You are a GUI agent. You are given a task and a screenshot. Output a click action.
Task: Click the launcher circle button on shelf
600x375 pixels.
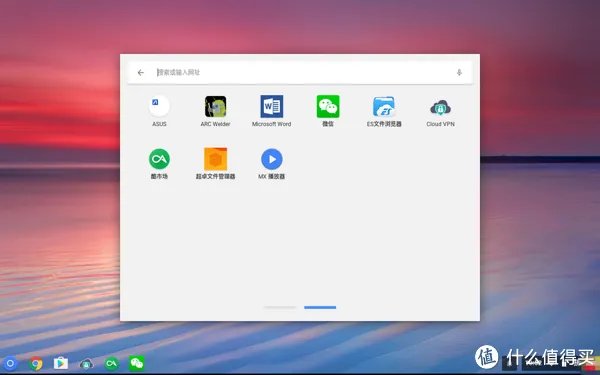point(10,363)
